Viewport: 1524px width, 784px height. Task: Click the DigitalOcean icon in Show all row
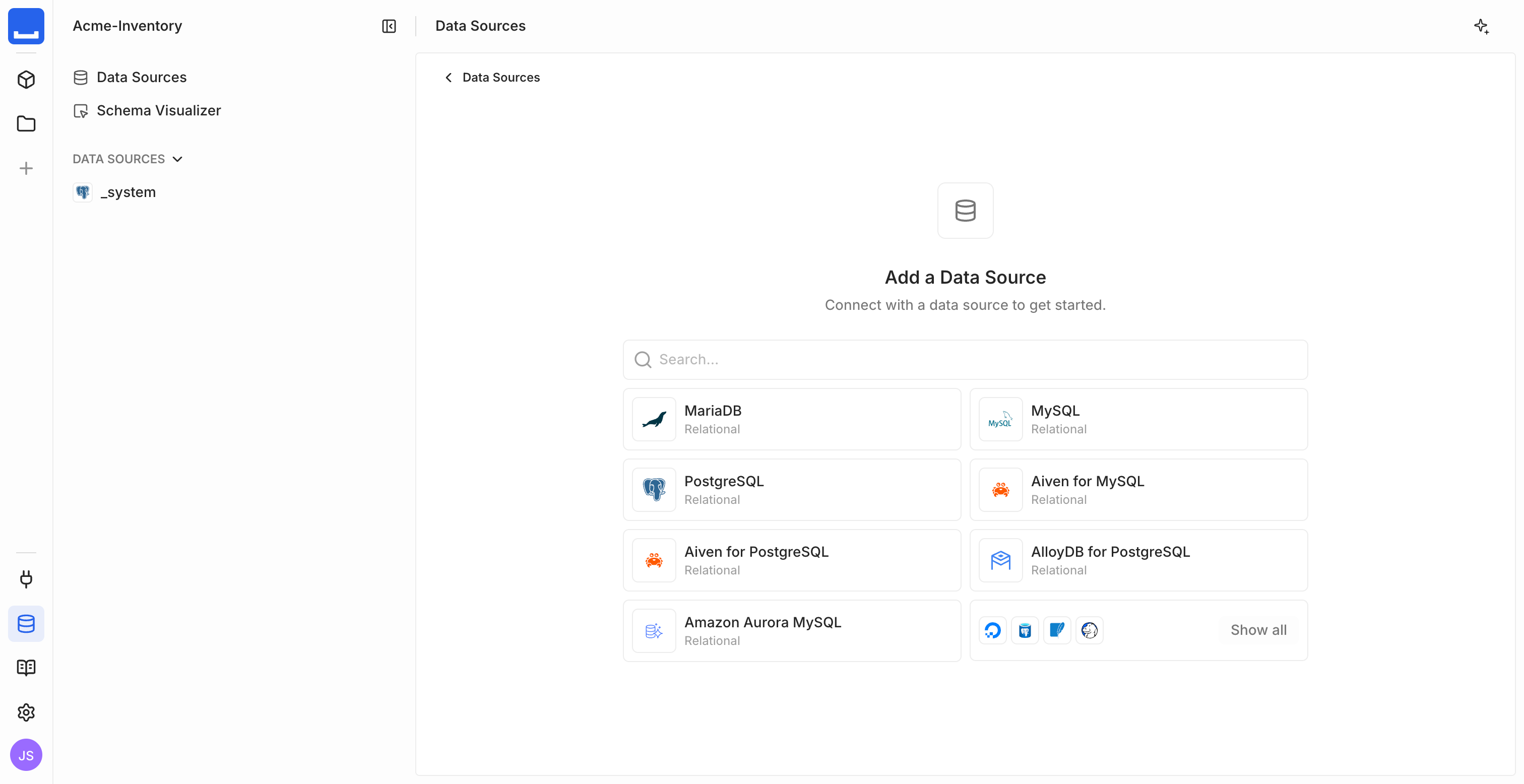[993, 630]
